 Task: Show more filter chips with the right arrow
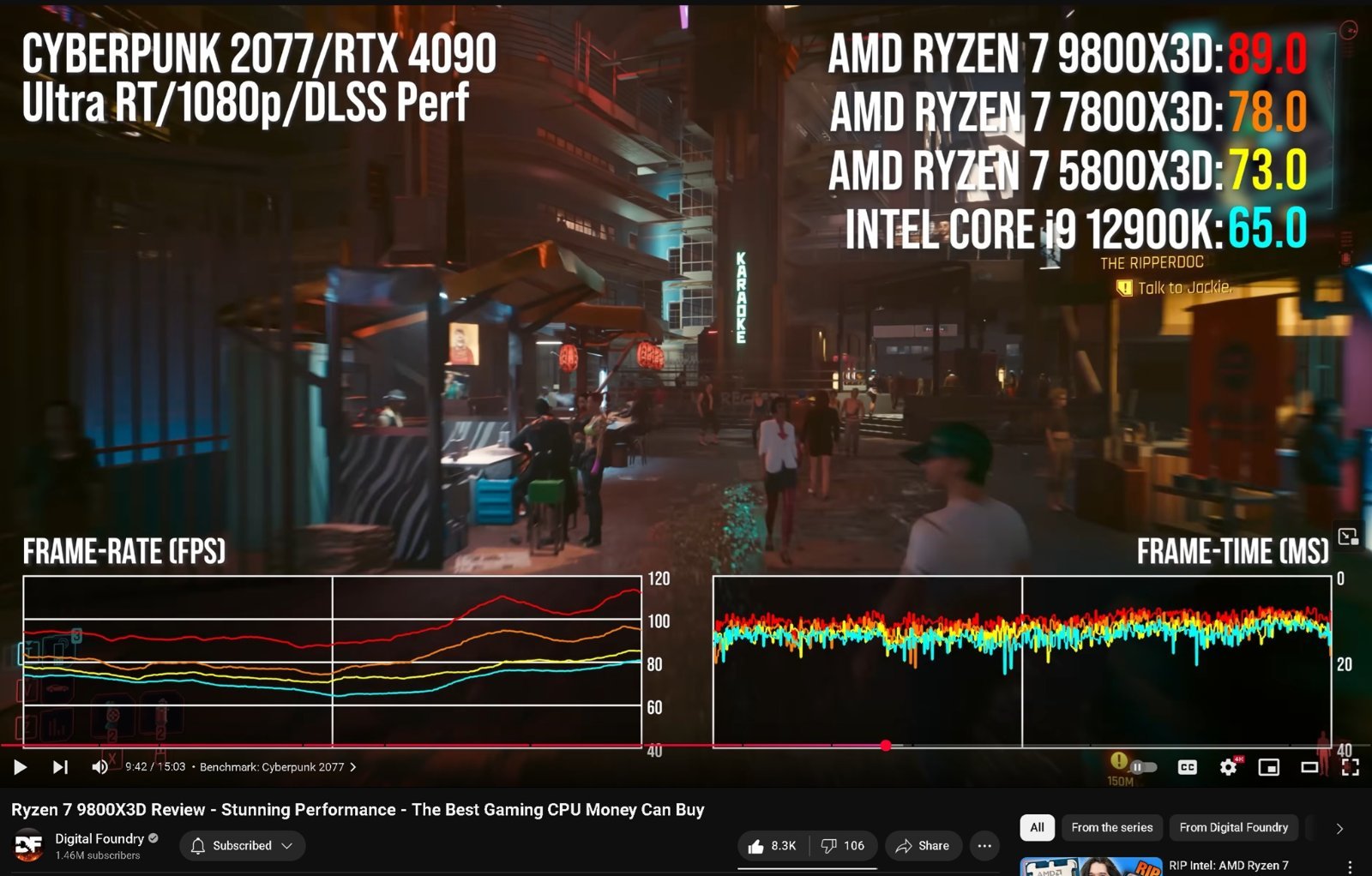pyautogui.click(x=1339, y=828)
